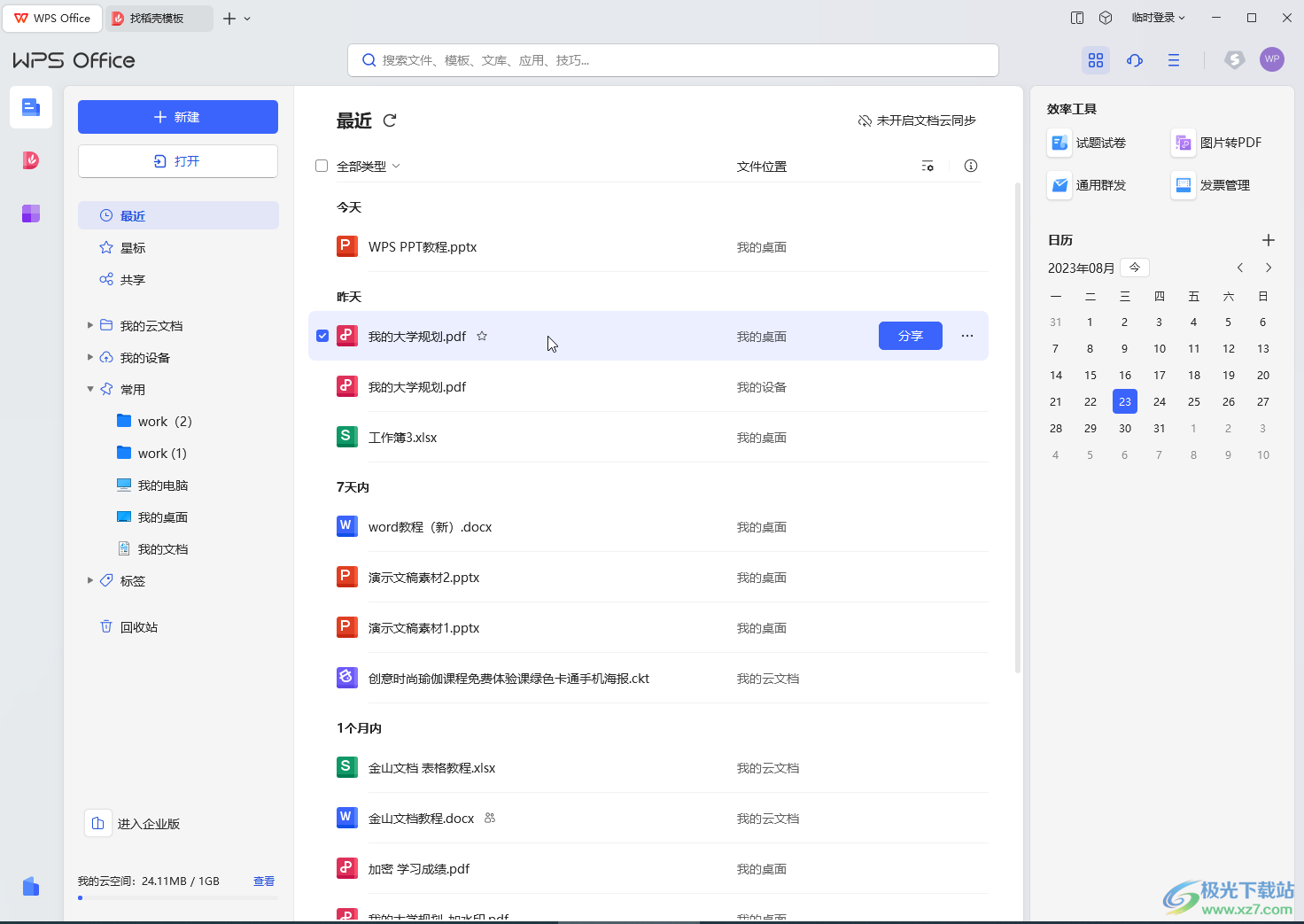Open new tab dropdown arrow
Image resolution: width=1304 pixels, height=924 pixels.
(x=247, y=19)
